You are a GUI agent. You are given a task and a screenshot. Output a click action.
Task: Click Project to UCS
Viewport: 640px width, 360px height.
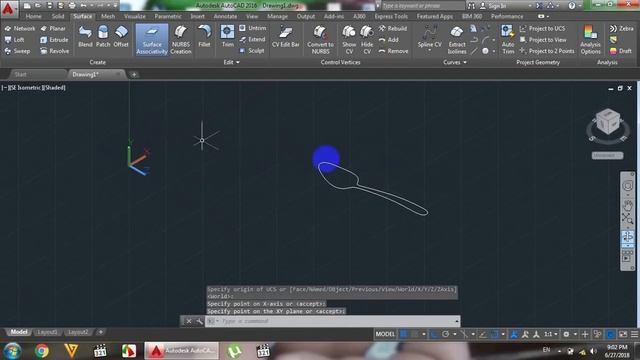point(542,29)
